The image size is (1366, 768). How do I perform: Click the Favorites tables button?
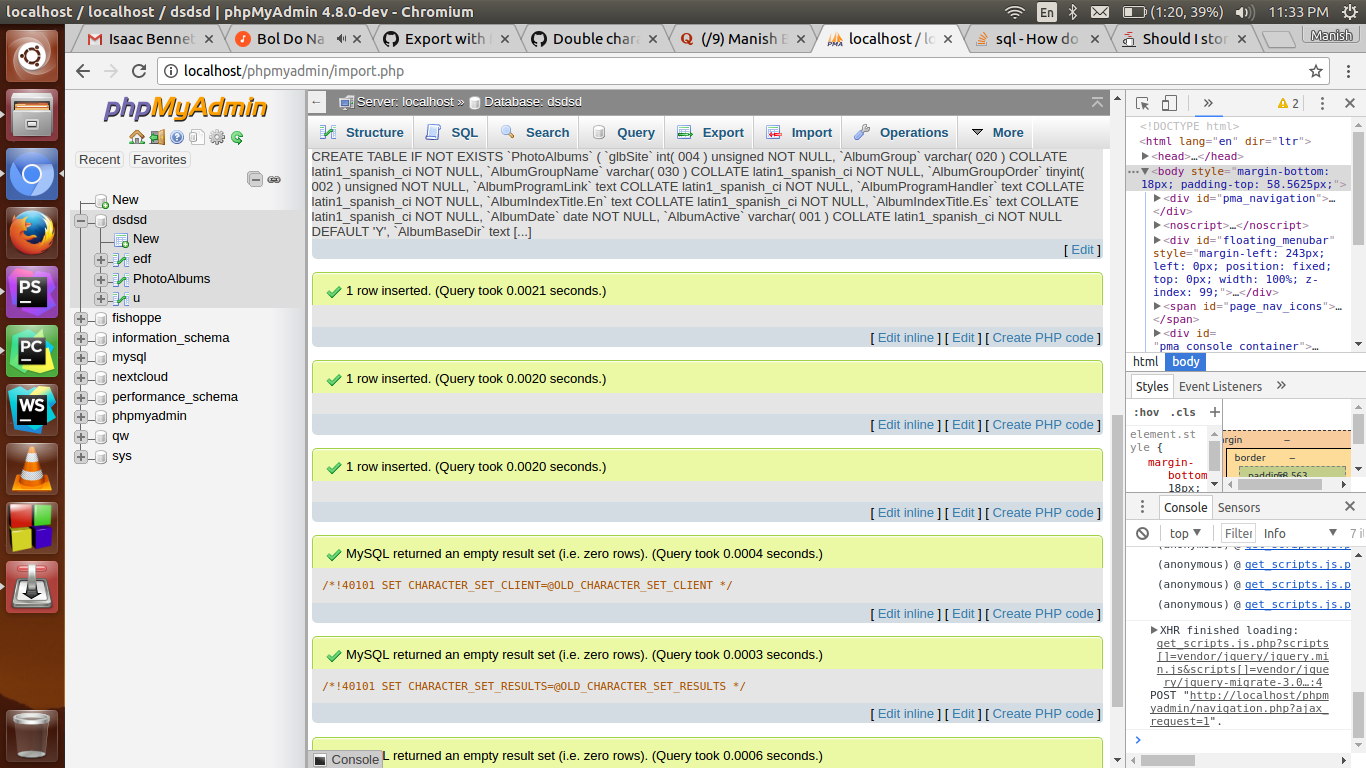(x=159, y=160)
